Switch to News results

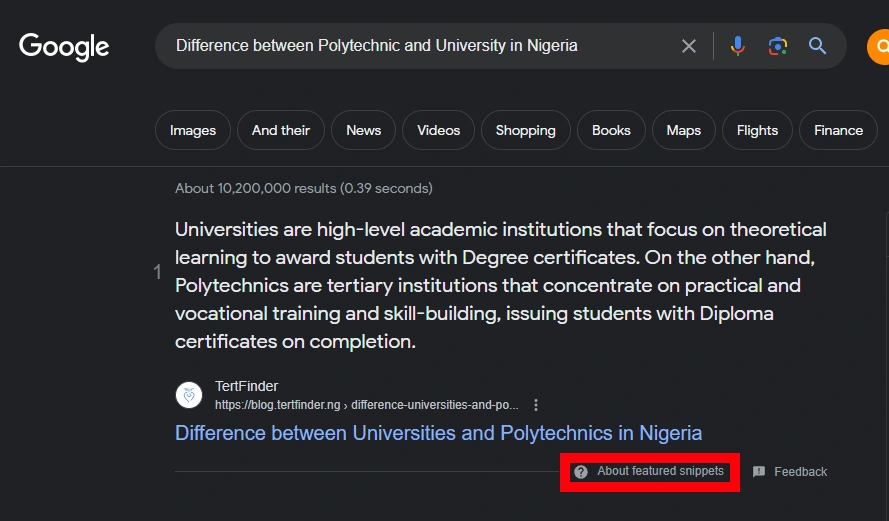[363, 130]
